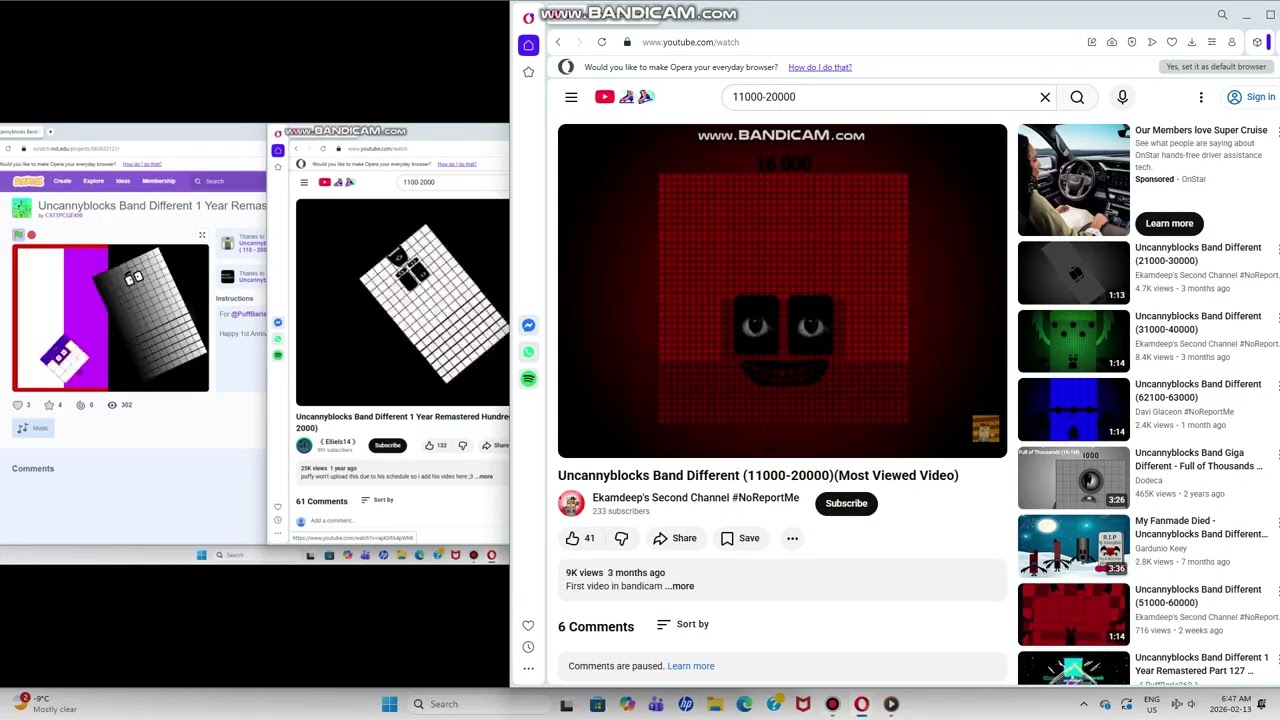The image size is (1280, 720).
Task: Open more actions under the video
Action: (x=792, y=538)
